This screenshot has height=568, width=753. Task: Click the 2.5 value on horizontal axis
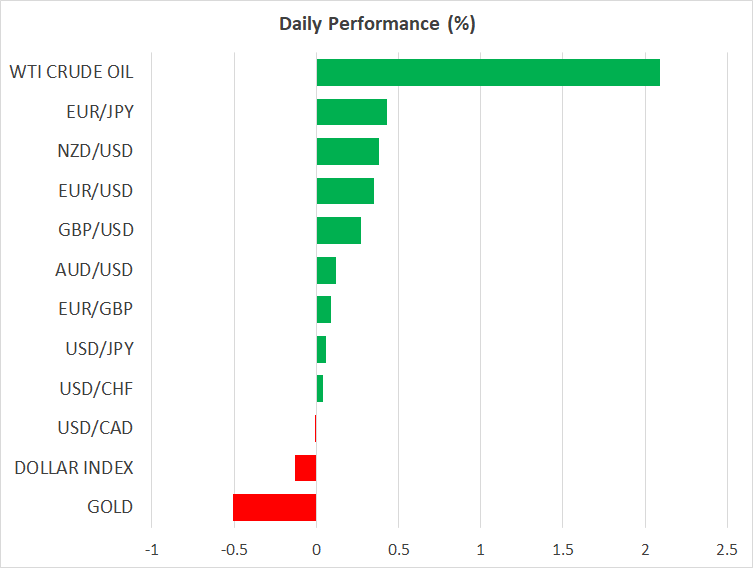(x=726, y=549)
